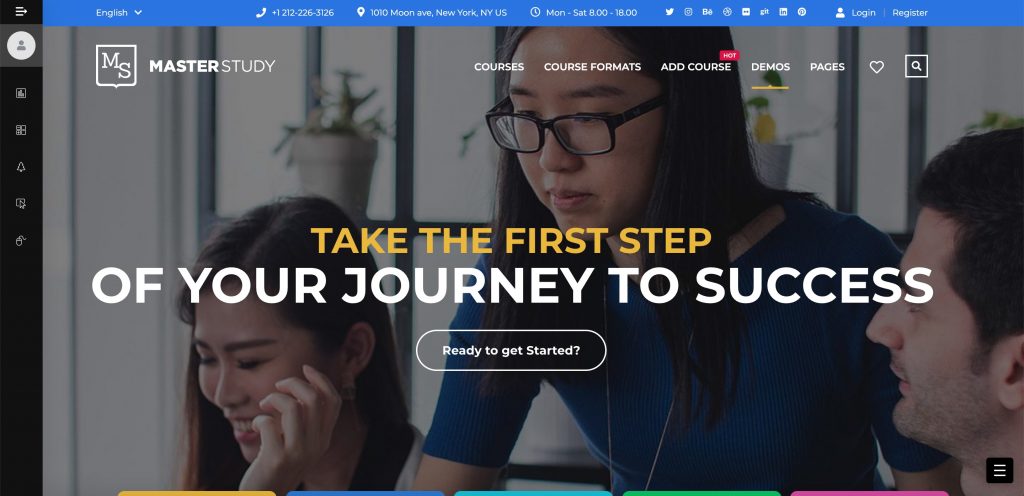
Task: Click the Ready to get Started button
Action: (x=511, y=350)
